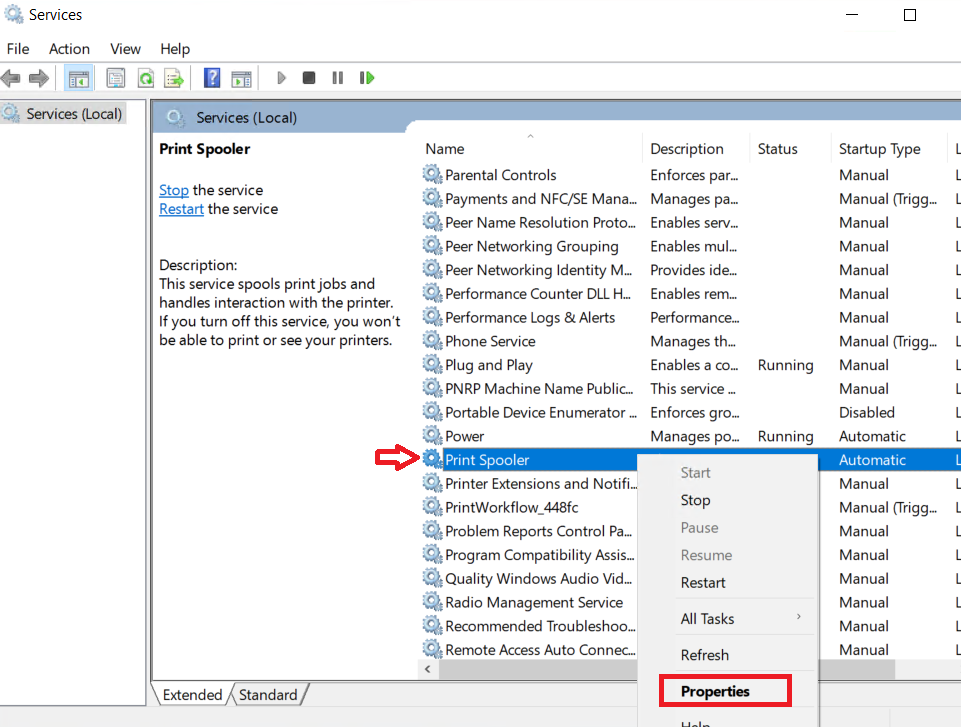Open the File menu
Screen dimensions: 961x727
pyautogui.click(x=18, y=49)
